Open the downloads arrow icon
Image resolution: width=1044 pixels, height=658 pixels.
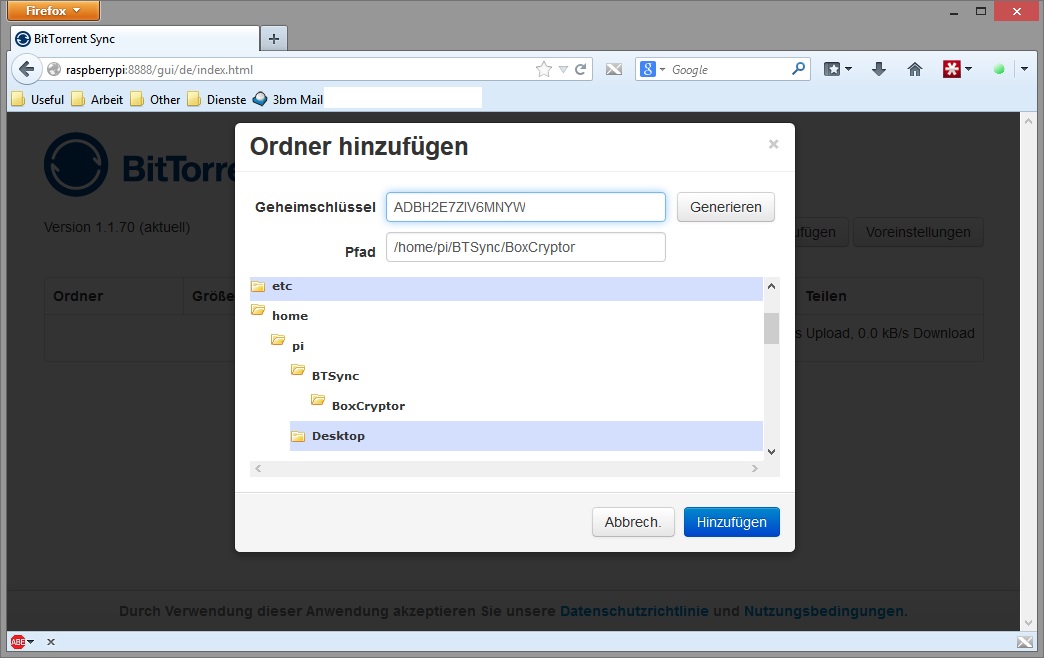click(x=879, y=69)
